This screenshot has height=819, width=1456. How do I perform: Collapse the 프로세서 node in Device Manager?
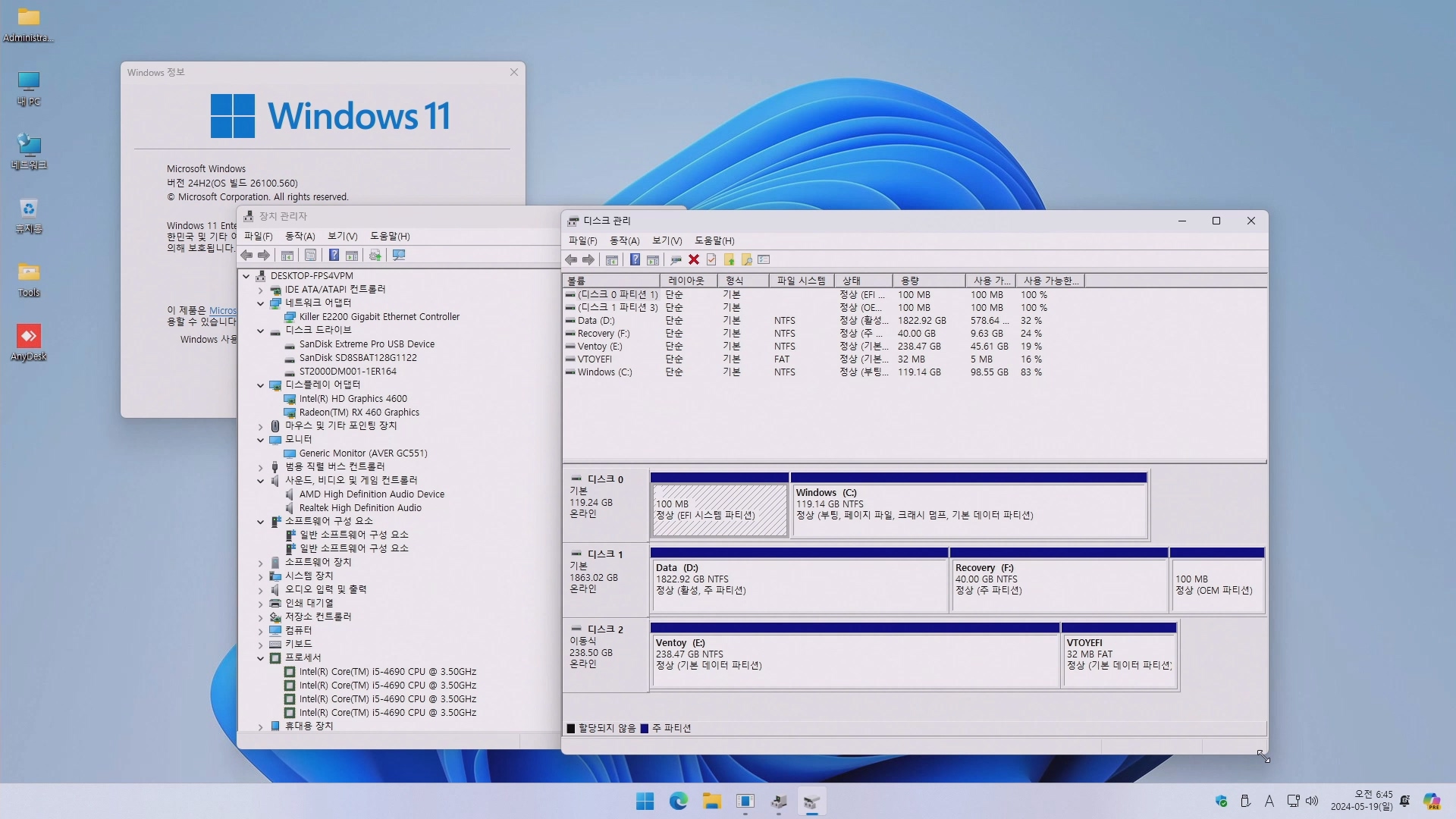click(x=260, y=658)
